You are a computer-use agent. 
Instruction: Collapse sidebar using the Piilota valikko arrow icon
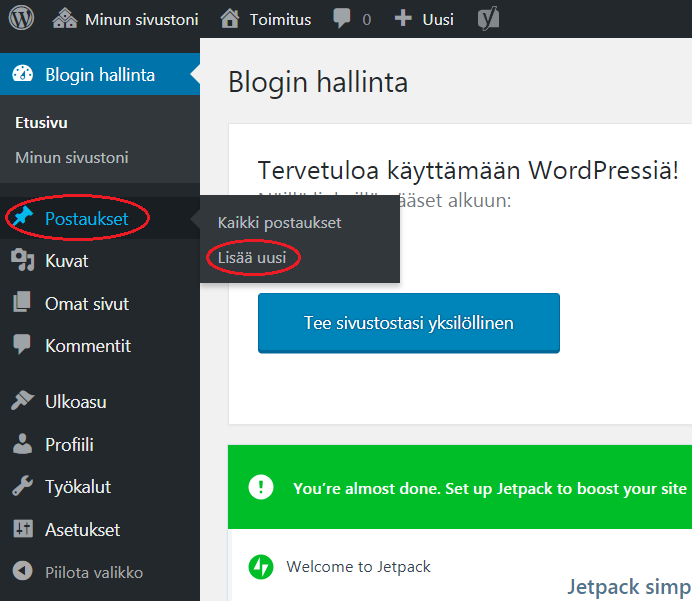click(x=23, y=571)
